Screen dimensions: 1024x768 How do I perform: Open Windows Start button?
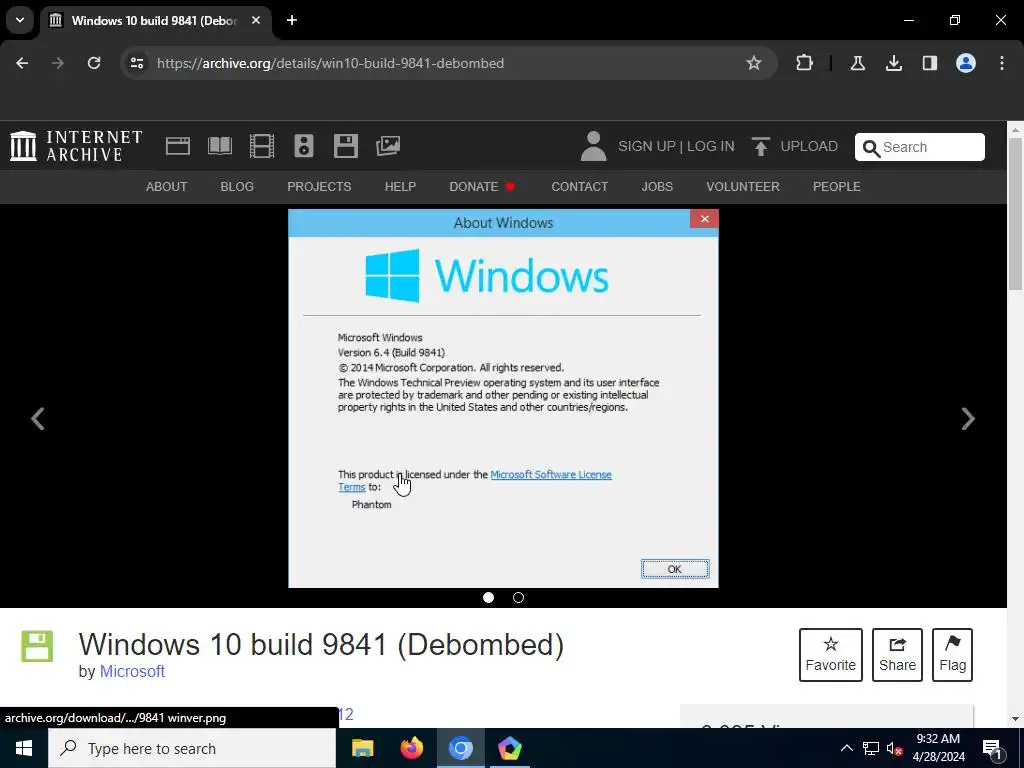point(24,748)
